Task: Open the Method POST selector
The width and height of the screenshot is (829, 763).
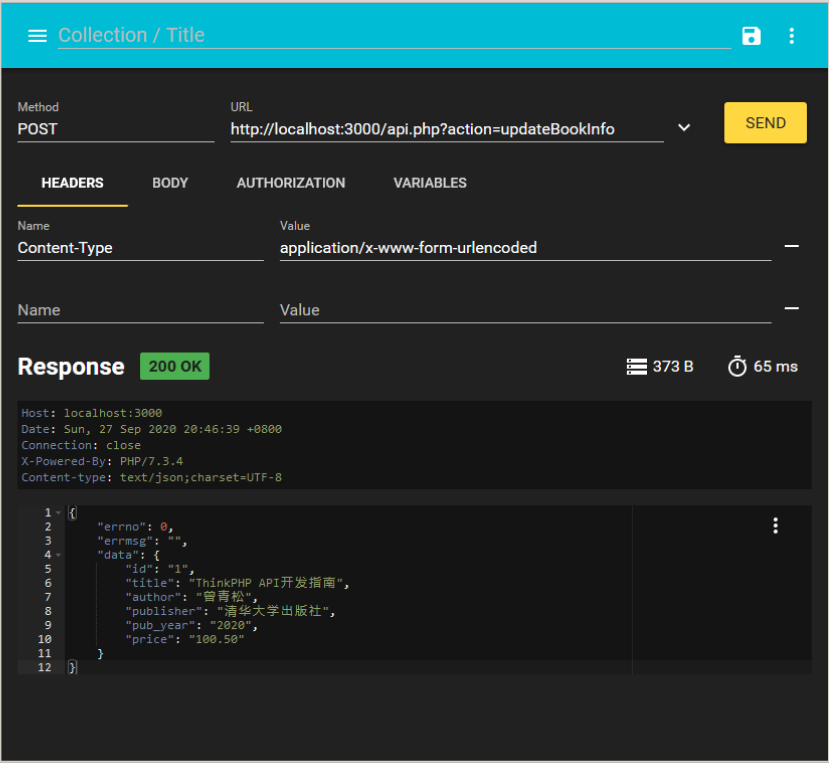Action: 116,129
